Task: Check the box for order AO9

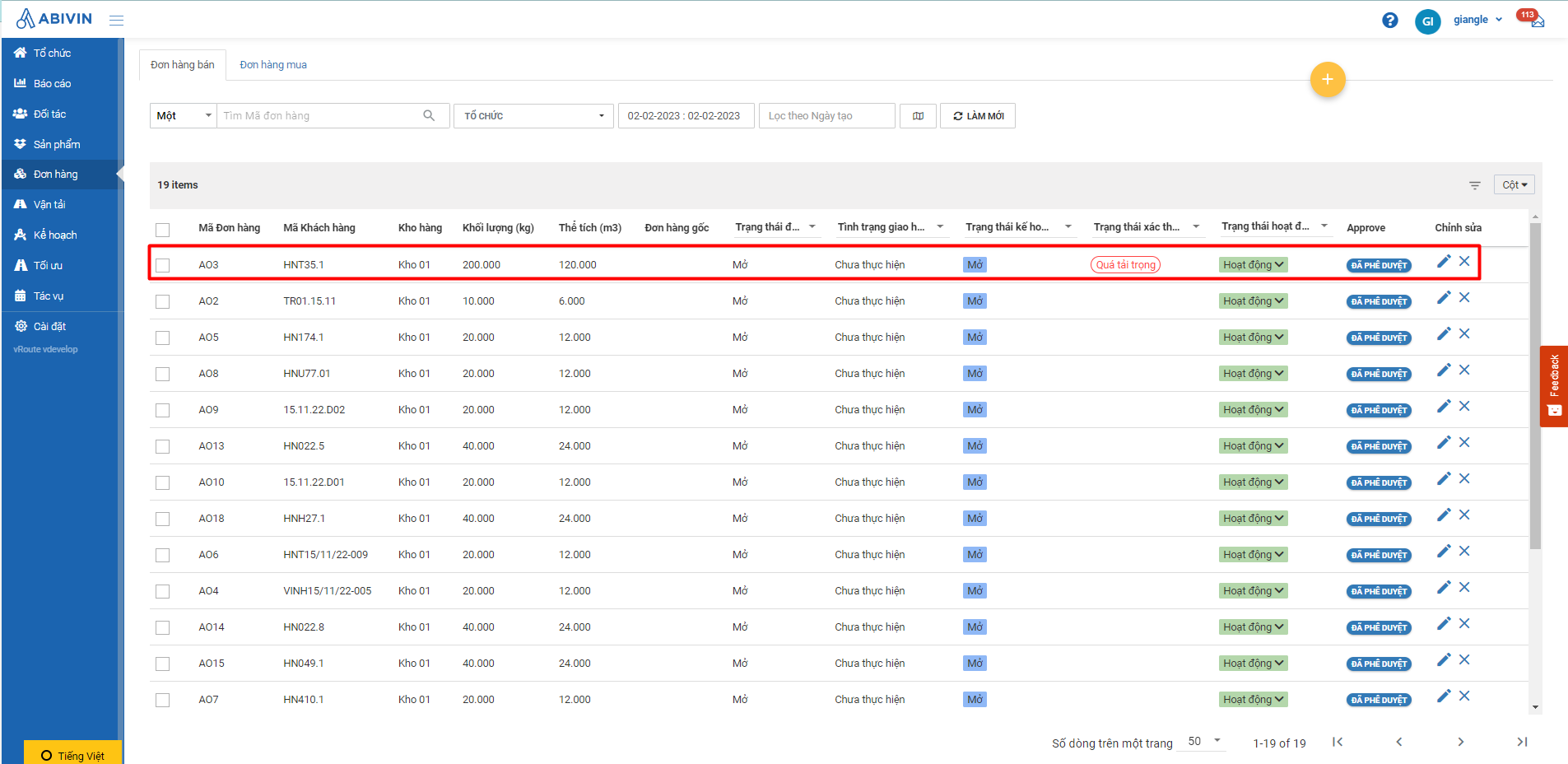Action: 162,410
